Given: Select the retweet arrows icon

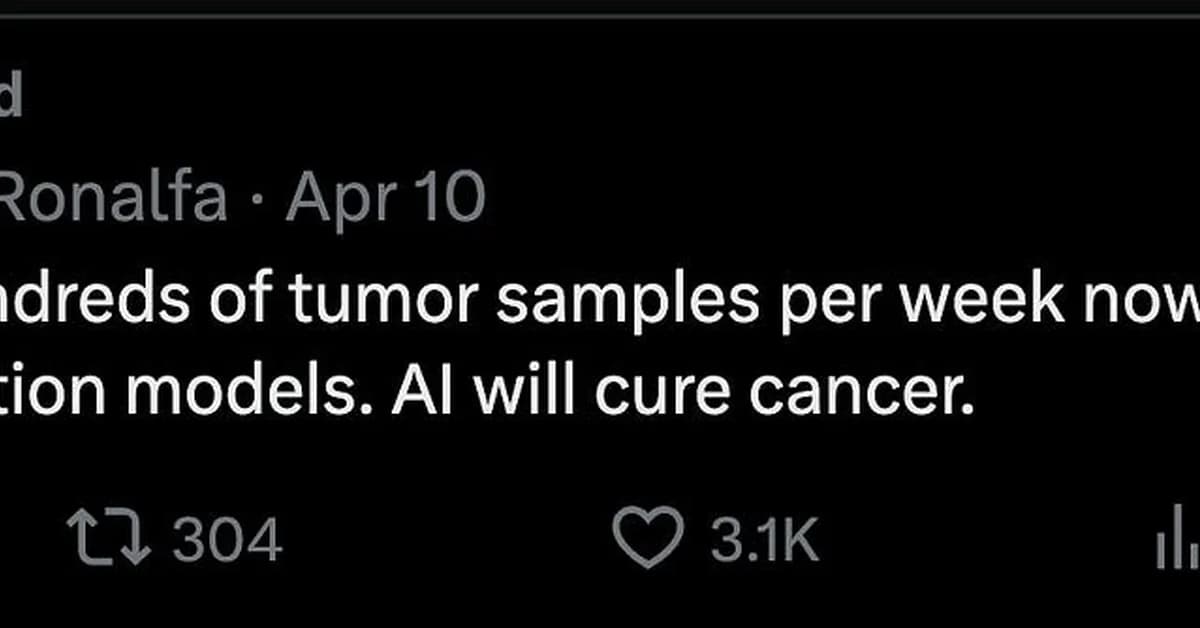Looking at the screenshot, I should point(110,538).
